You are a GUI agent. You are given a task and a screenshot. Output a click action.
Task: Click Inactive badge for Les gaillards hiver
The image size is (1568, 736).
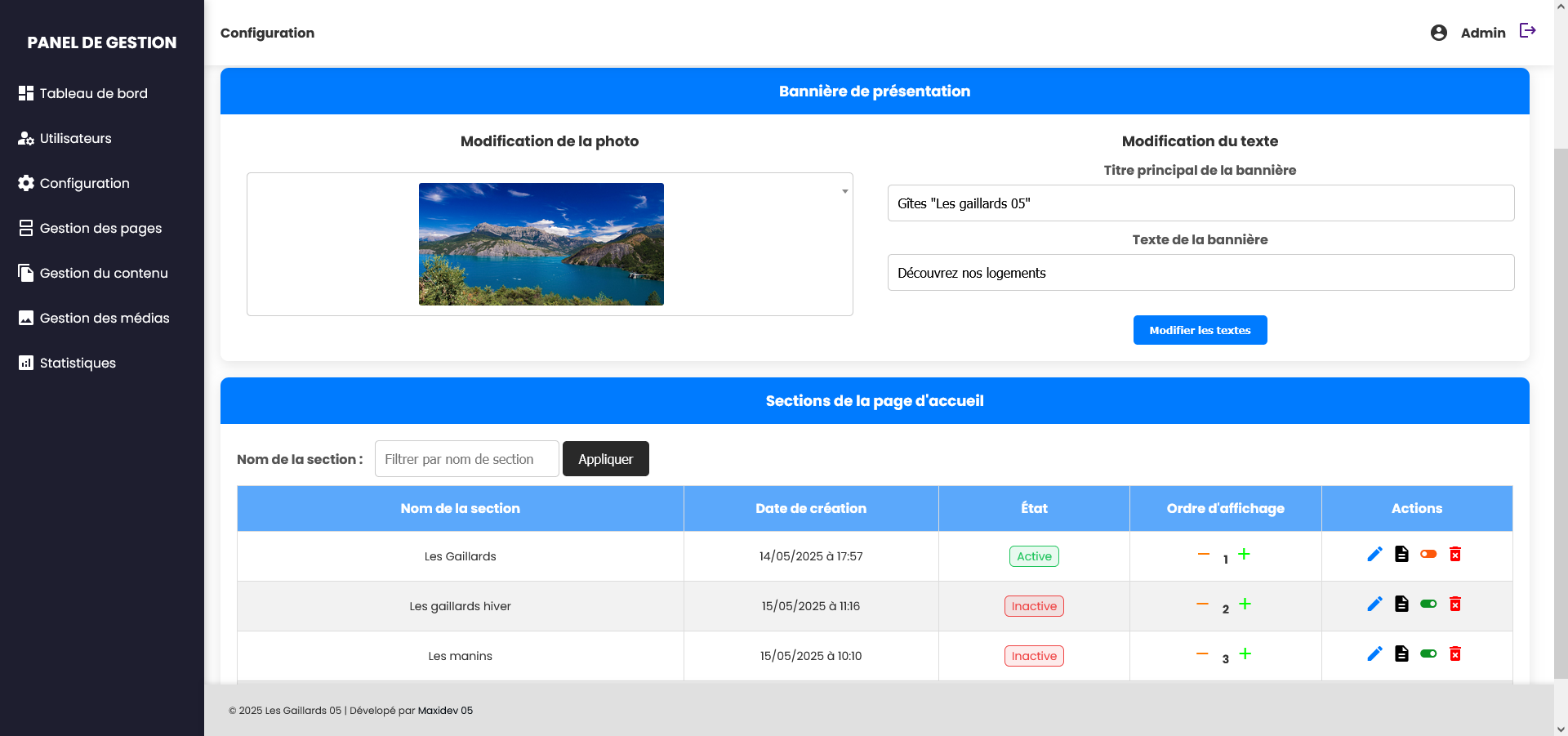coord(1034,606)
